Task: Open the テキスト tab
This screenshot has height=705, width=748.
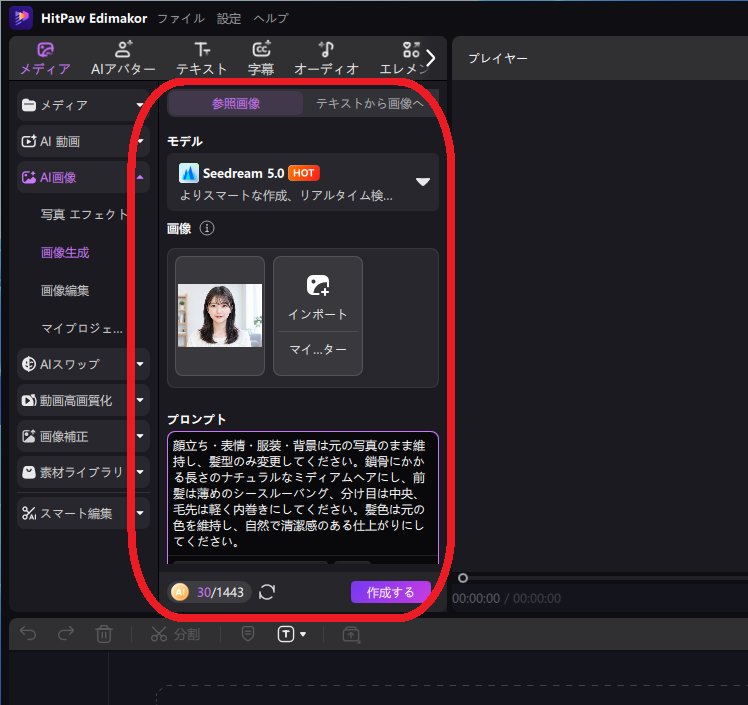Action: 202,59
